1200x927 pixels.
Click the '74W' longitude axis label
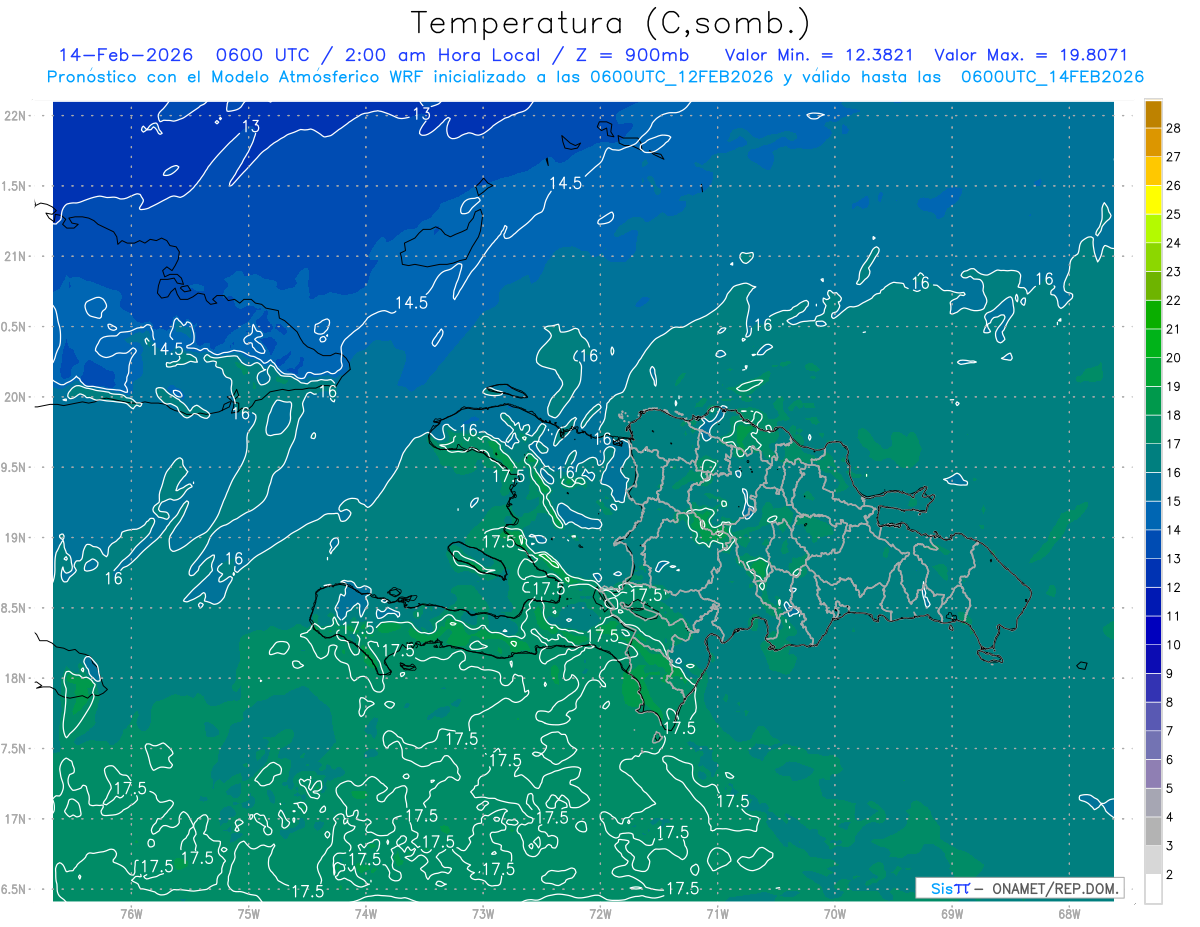pos(366,913)
